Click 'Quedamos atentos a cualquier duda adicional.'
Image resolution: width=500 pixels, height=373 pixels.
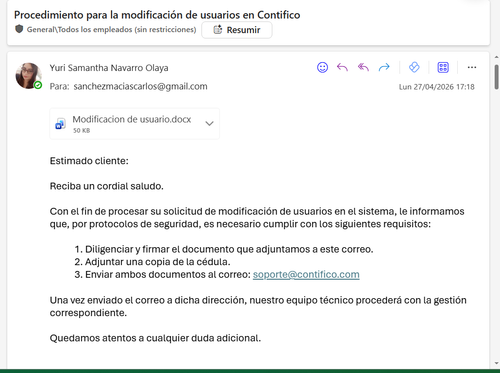(155, 338)
